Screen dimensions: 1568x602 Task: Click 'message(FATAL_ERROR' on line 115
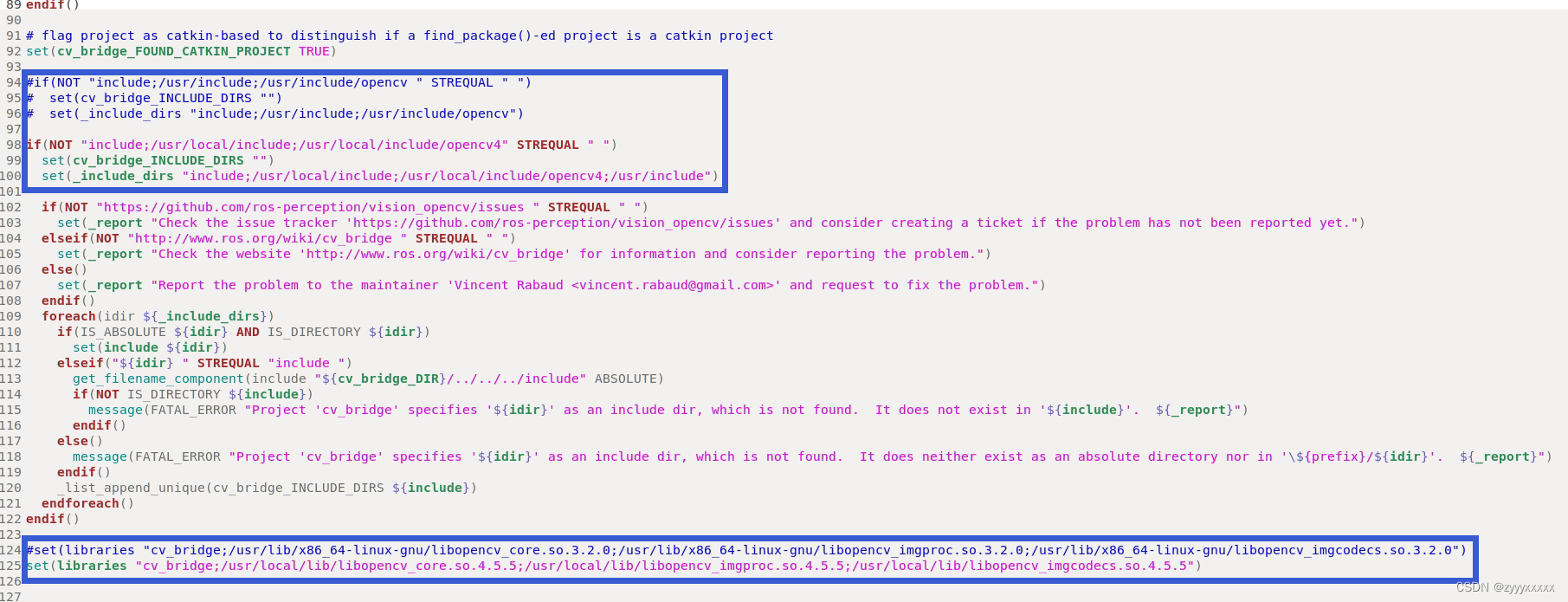pyautogui.click(x=162, y=410)
